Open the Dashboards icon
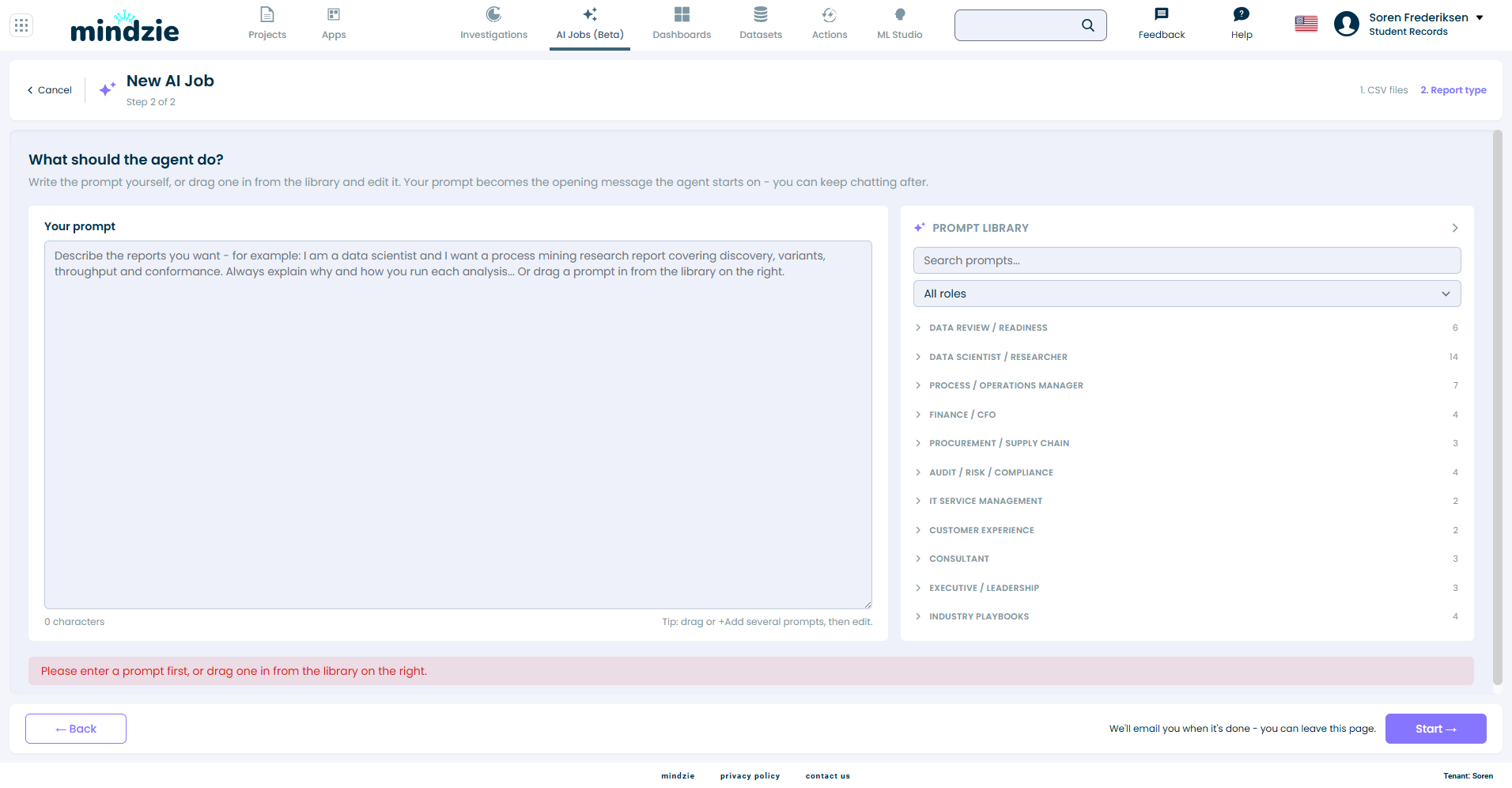Screen dimensions: 1512x788 coord(682,14)
